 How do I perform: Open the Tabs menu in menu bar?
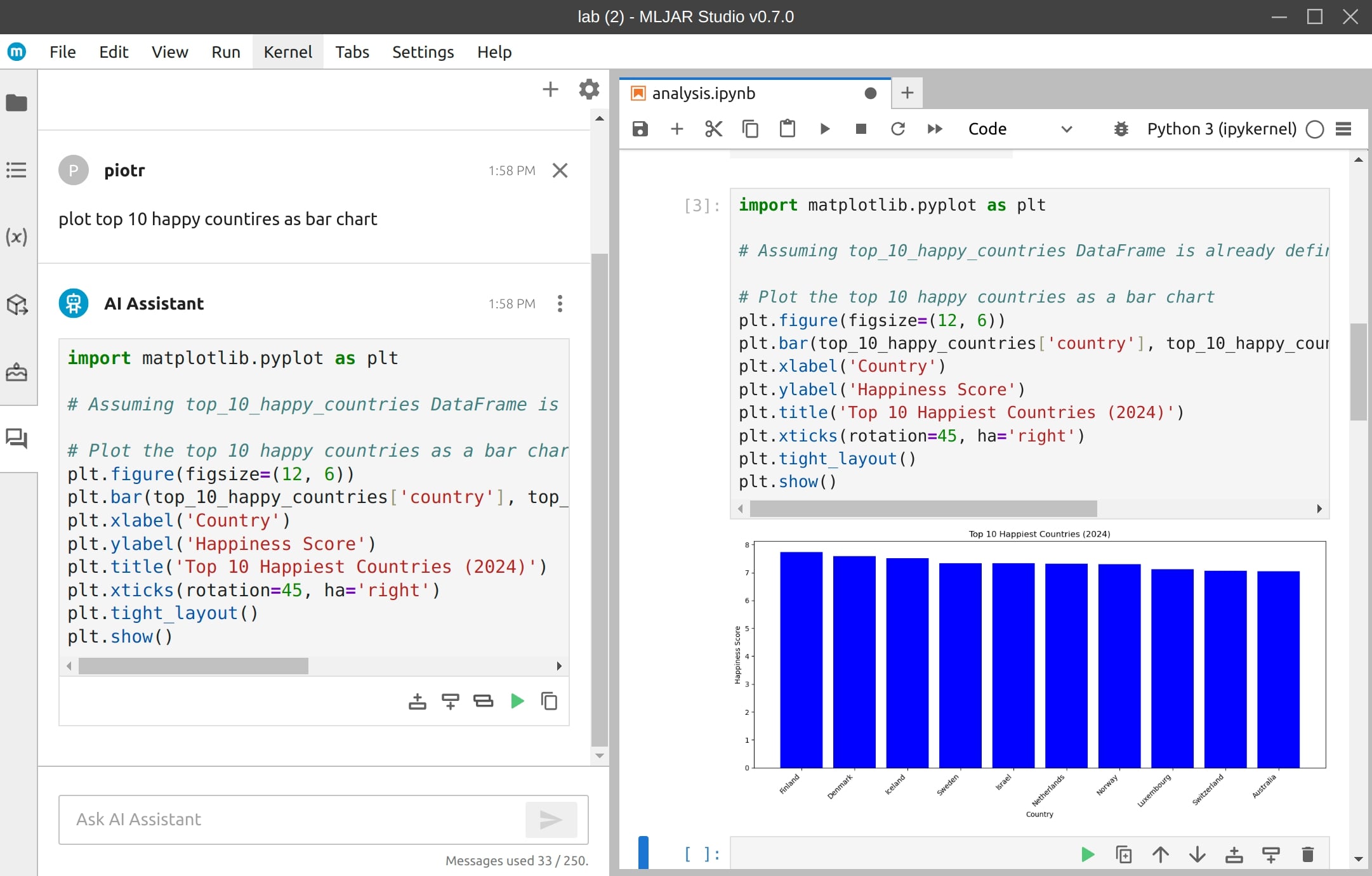point(351,51)
